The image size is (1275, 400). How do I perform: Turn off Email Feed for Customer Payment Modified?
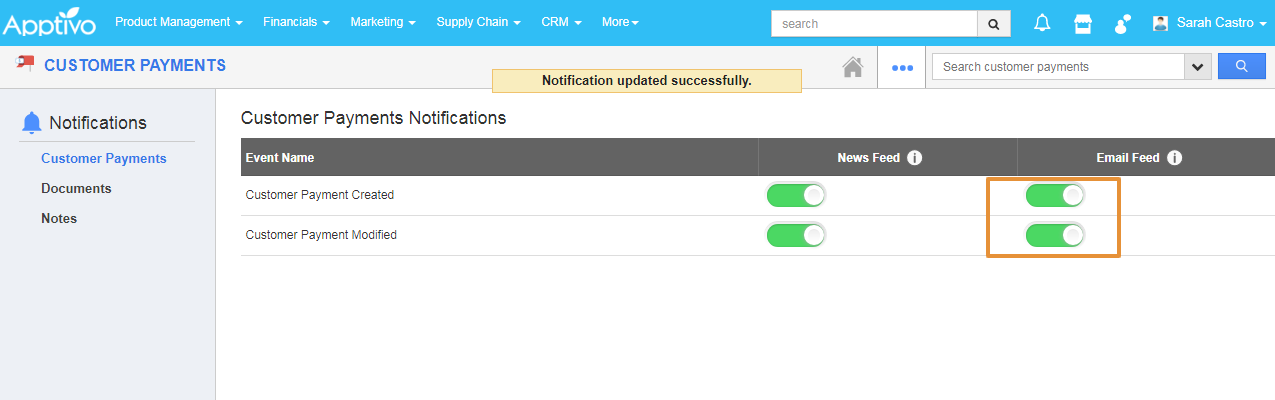(x=1055, y=235)
